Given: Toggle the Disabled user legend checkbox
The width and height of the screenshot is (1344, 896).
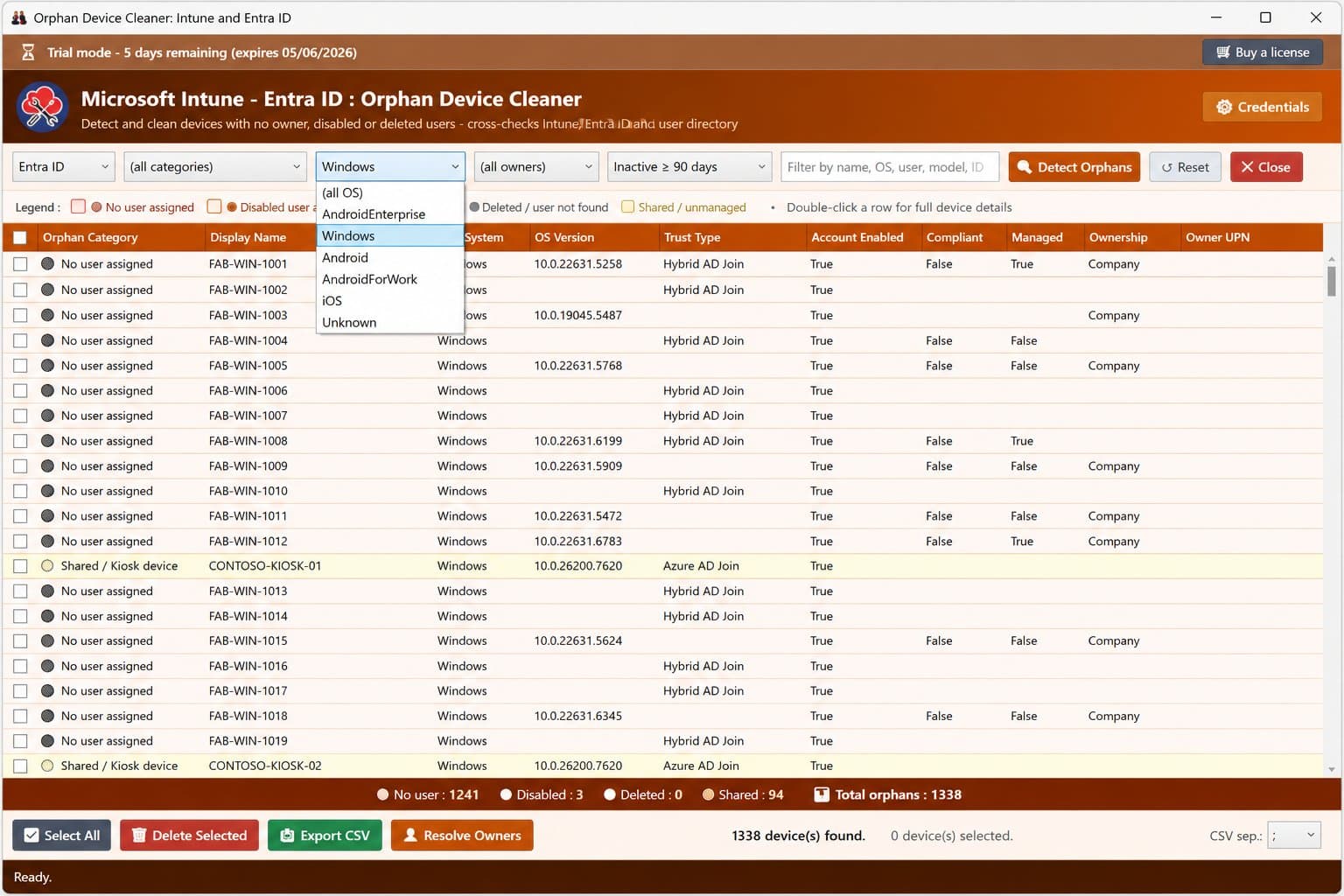Looking at the screenshot, I should click(213, 206).
